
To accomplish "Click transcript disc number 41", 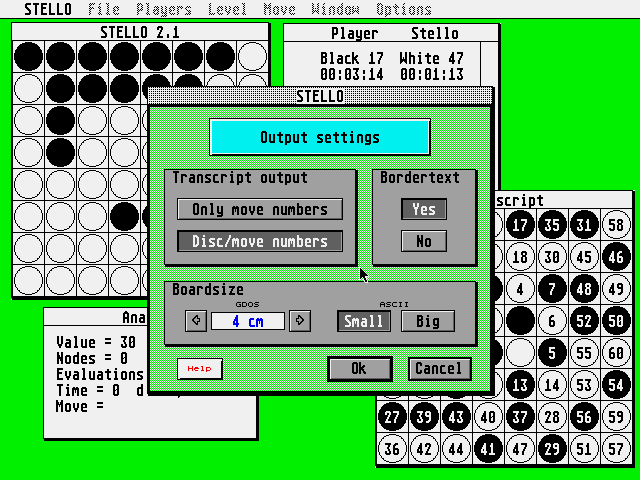I will [x=488, y=449].
